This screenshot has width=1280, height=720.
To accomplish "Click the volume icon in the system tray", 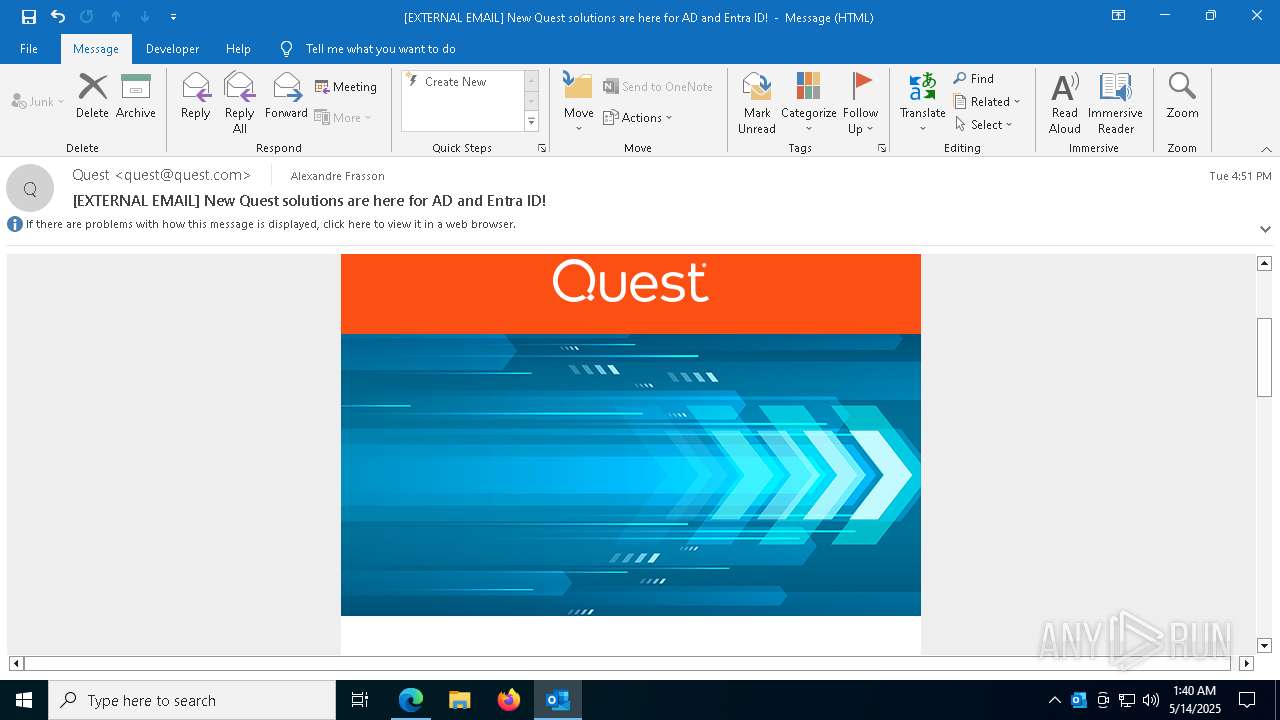I will (x=1151, y=700).
